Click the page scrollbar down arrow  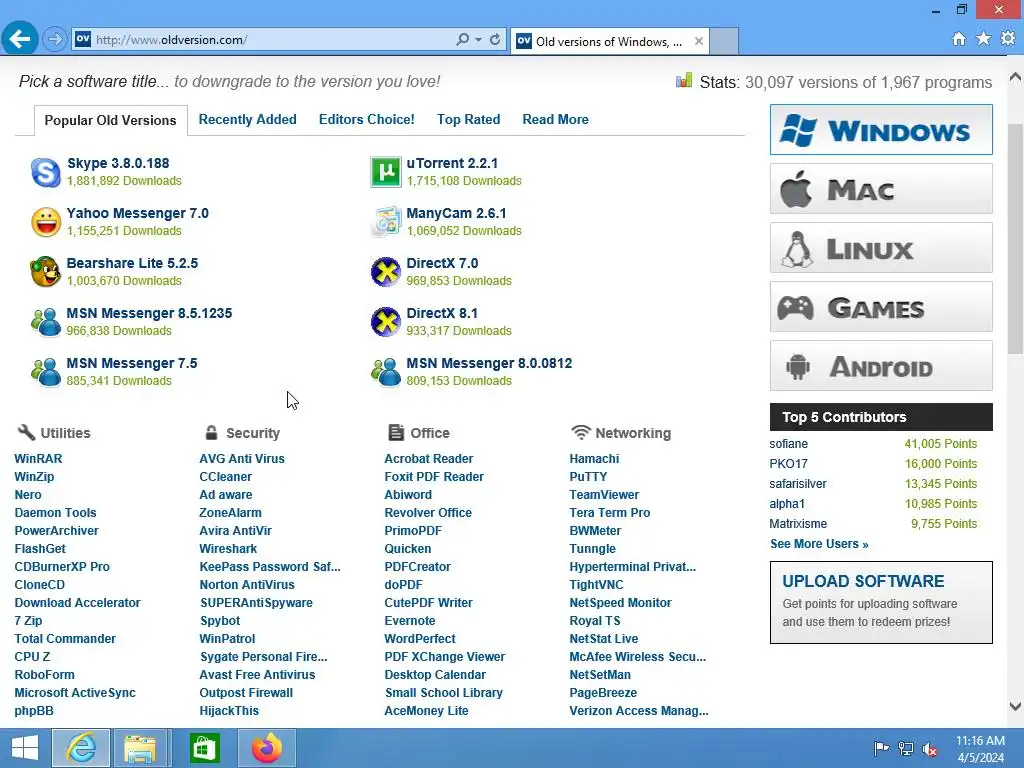[1015, 706]
